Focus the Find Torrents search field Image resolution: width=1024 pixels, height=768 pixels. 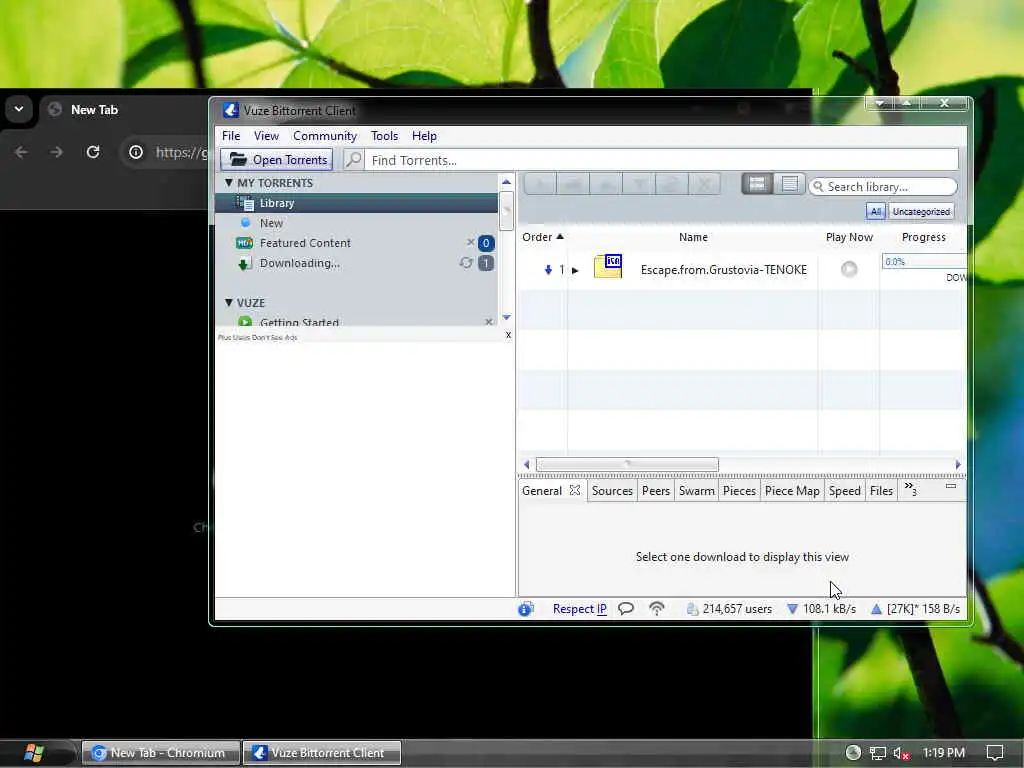point(661,160)
